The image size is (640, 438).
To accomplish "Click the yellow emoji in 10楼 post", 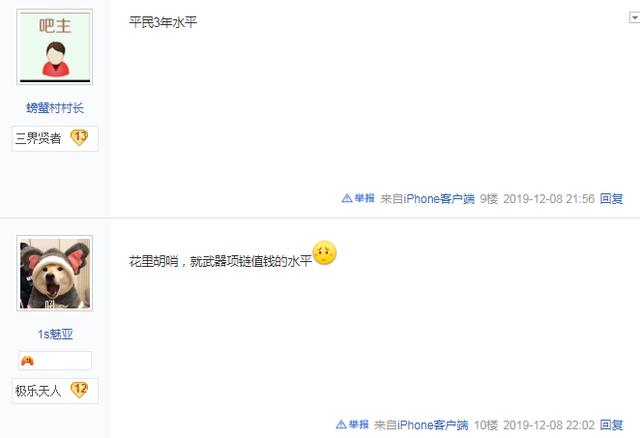I will (324, 253).
